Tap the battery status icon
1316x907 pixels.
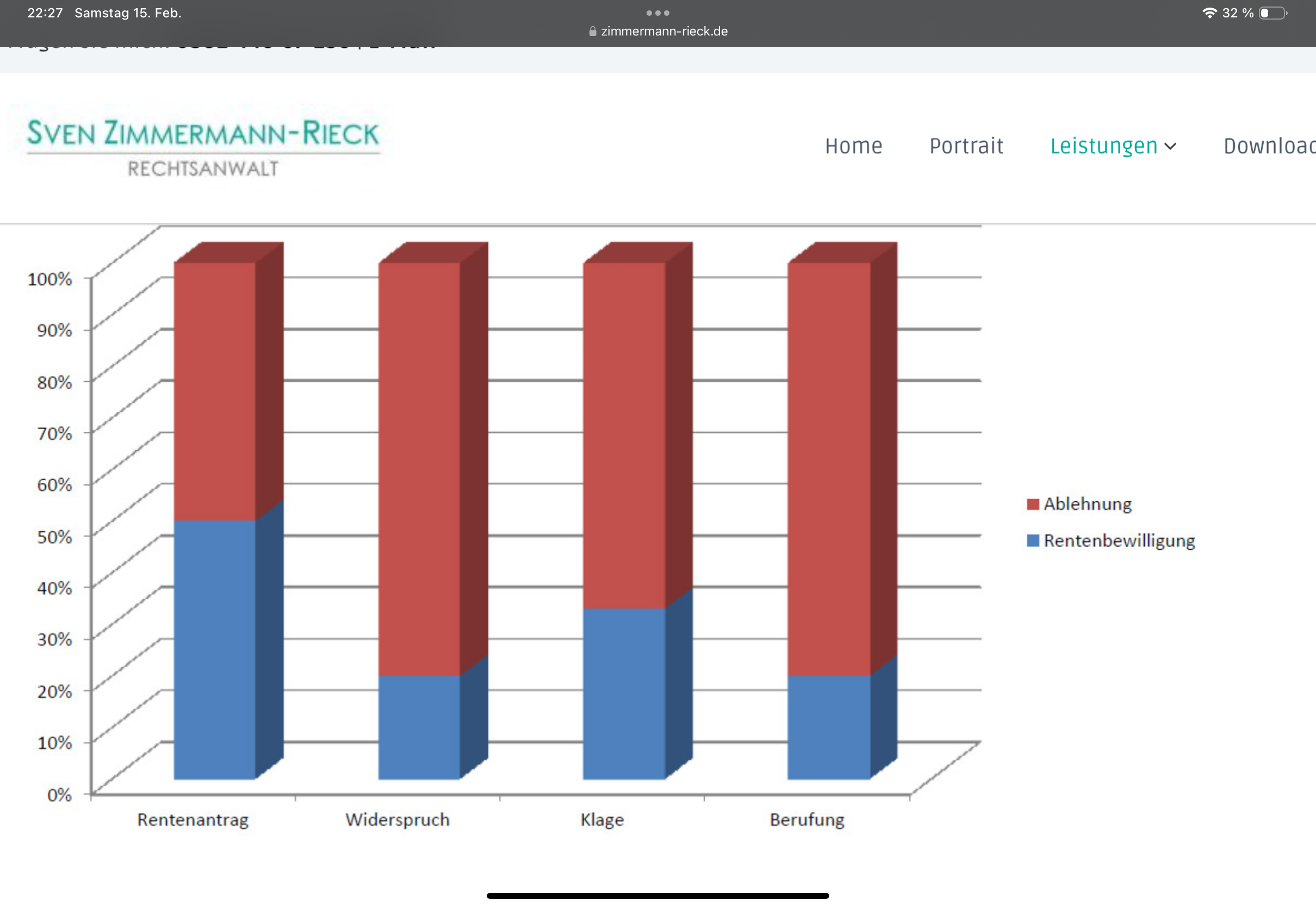coord(1273,13)
